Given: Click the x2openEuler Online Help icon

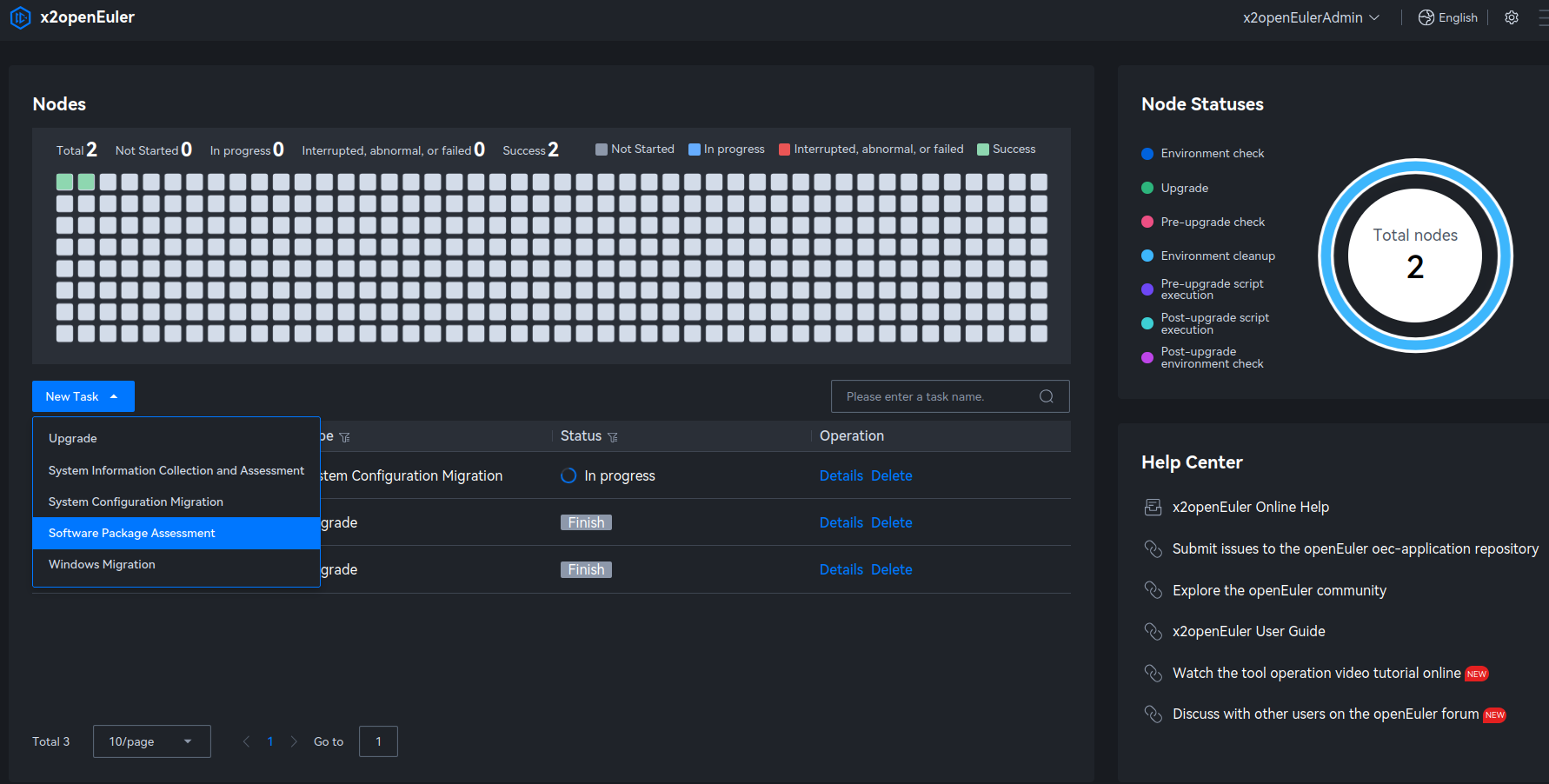Looking at the screenshot, I should coord(1153,508).
